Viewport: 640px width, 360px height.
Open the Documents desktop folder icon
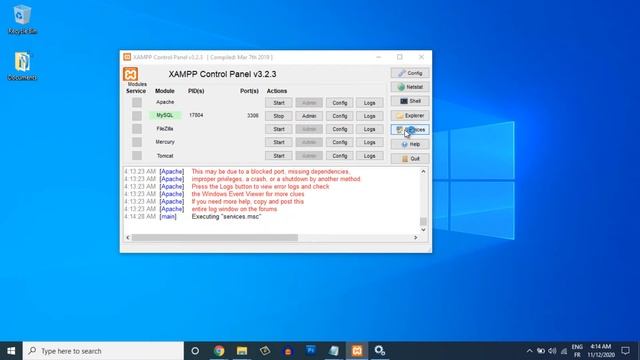(x=22, y=66)
